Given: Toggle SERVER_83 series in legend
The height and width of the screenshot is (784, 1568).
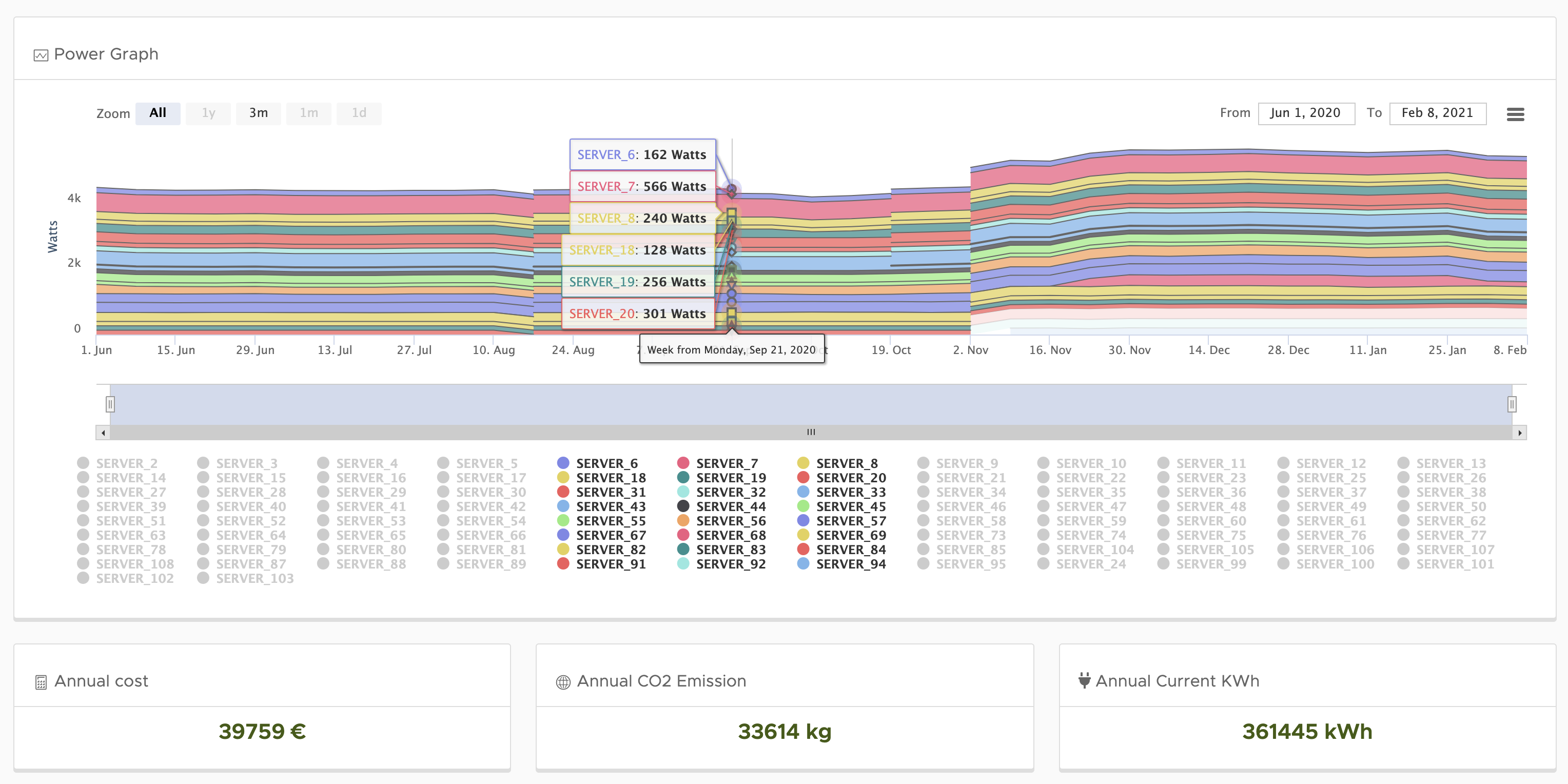Looking at the screenshot, I should point(721,550).
